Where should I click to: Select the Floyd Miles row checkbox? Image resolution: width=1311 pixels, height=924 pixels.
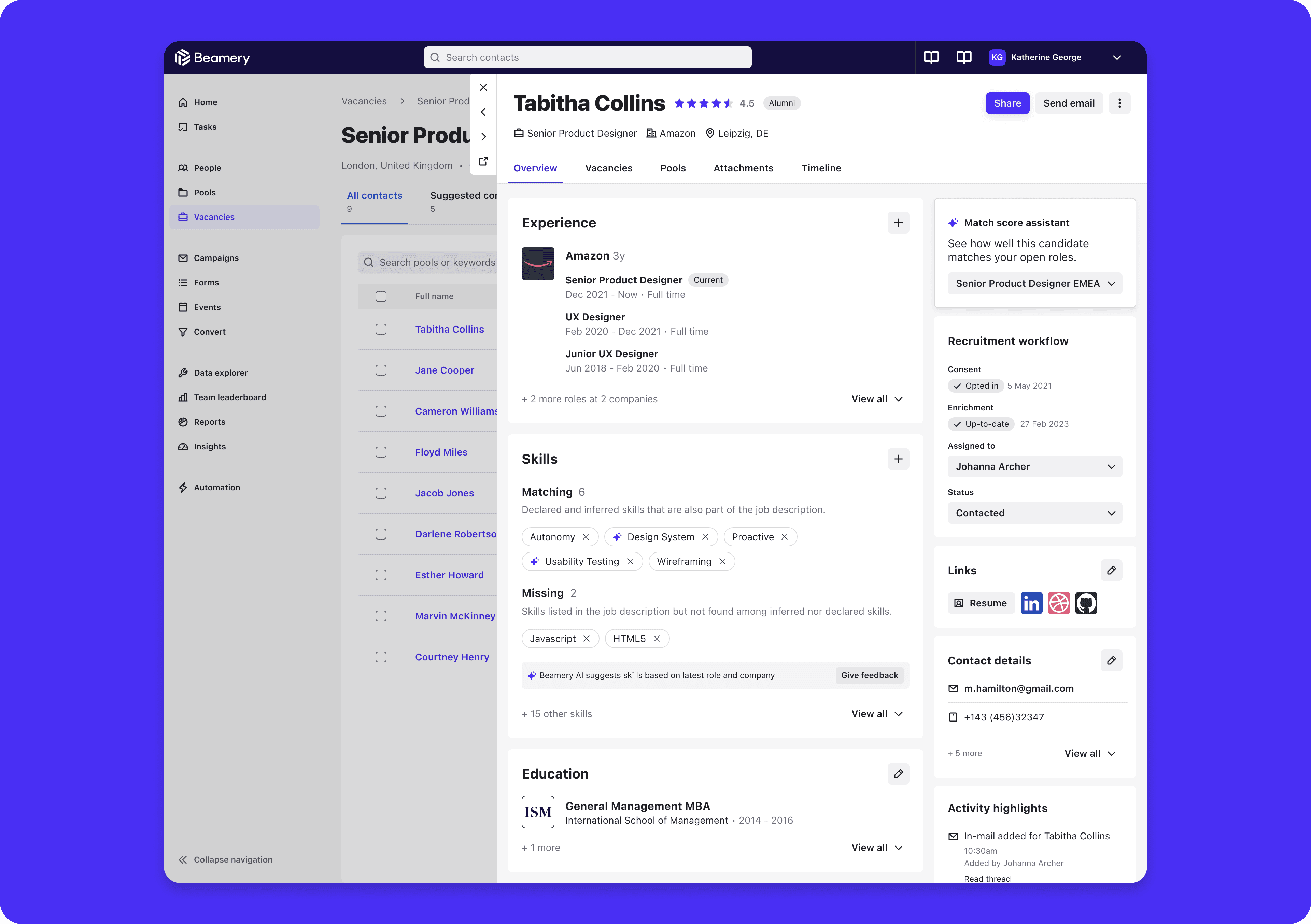381,452
